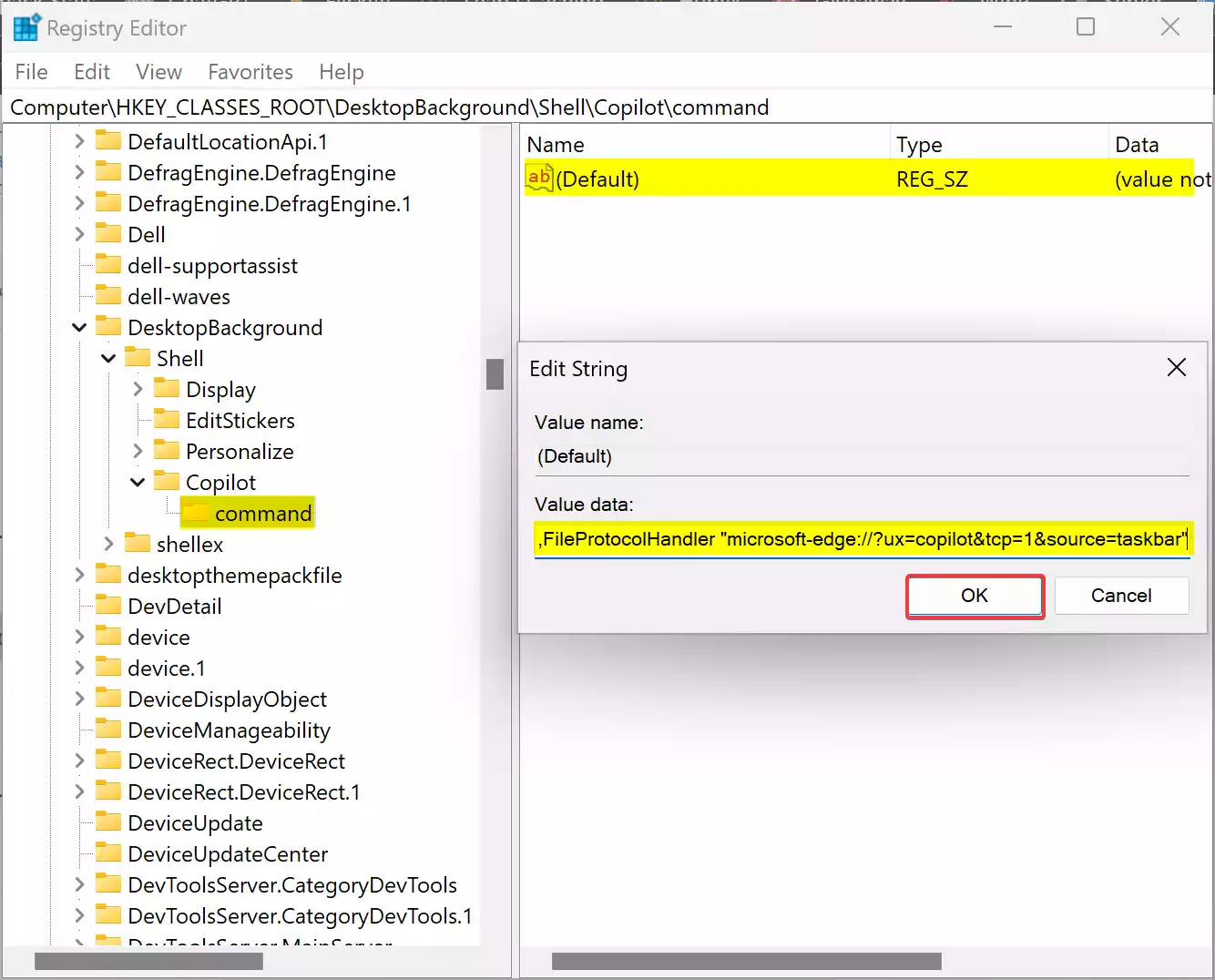
Task: Open the File menu
Action: tap(32, 72)
